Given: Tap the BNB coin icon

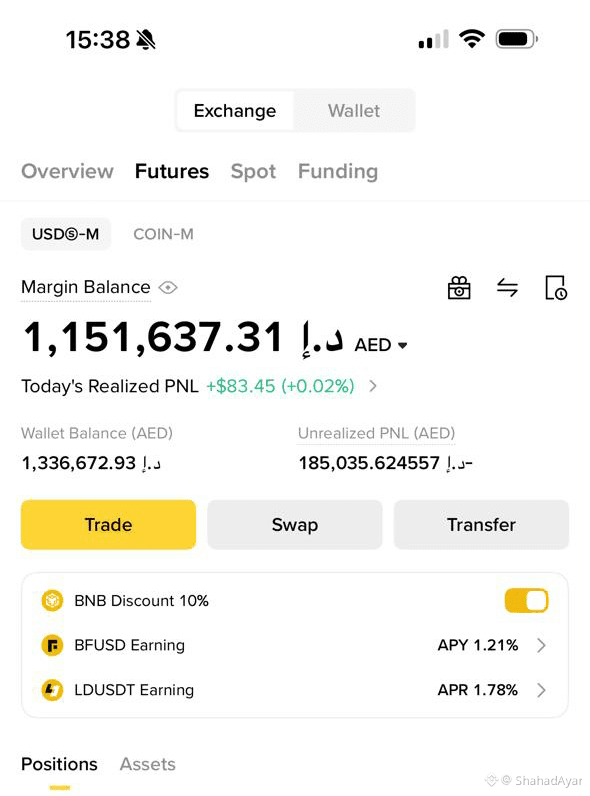Looking at the screenshot, I should [x=52, y=601].
